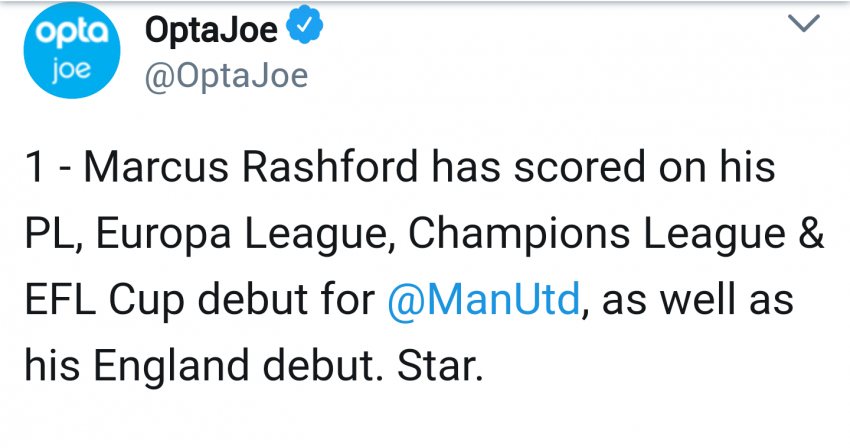Image resolution: width=850 pixels, height=448 pixels.
Task: Open the @ManUtd mention link
Action: [484, 298]
